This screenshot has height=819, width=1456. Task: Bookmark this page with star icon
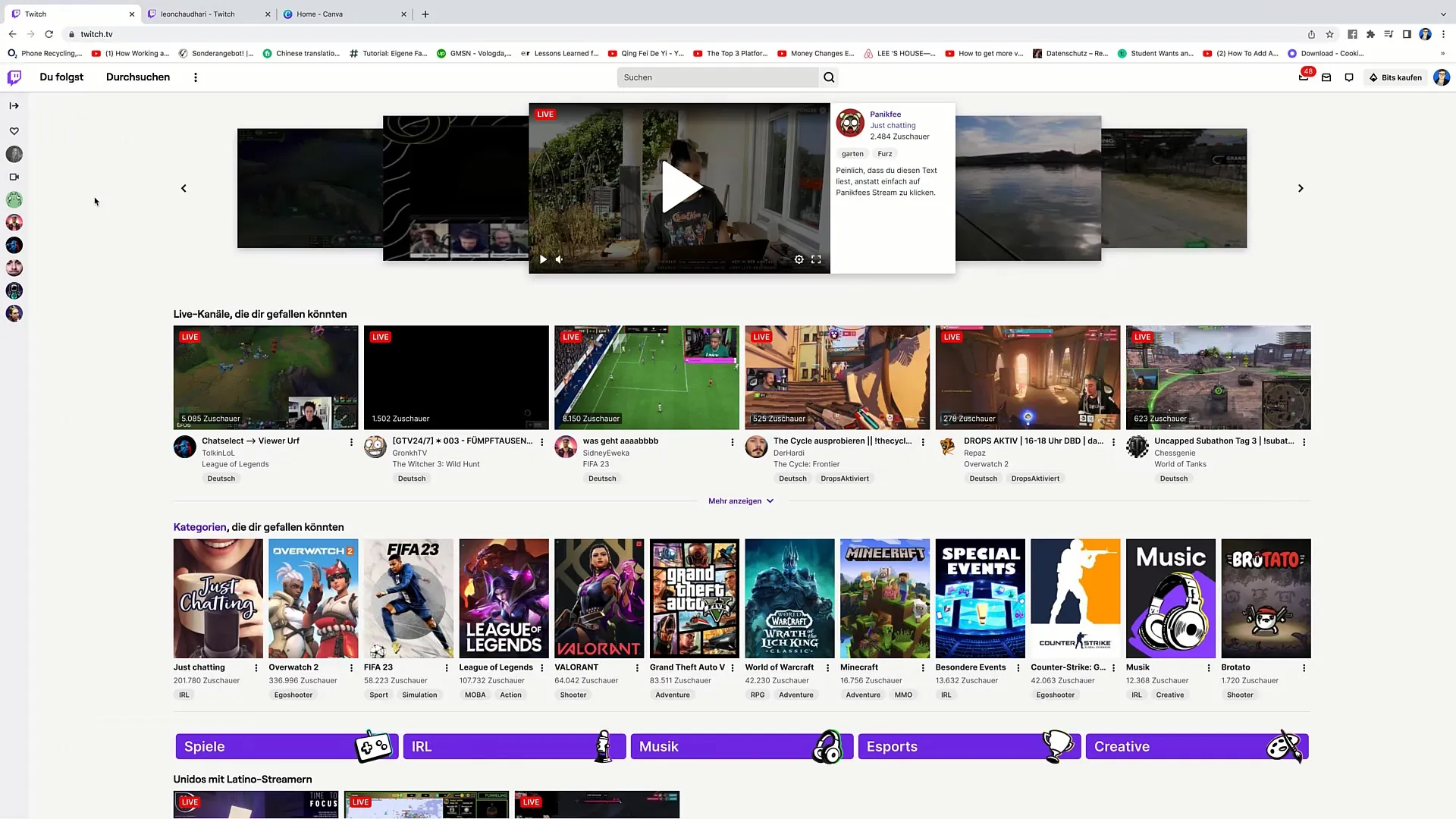pyautogui.click(x=1329, y=34)
